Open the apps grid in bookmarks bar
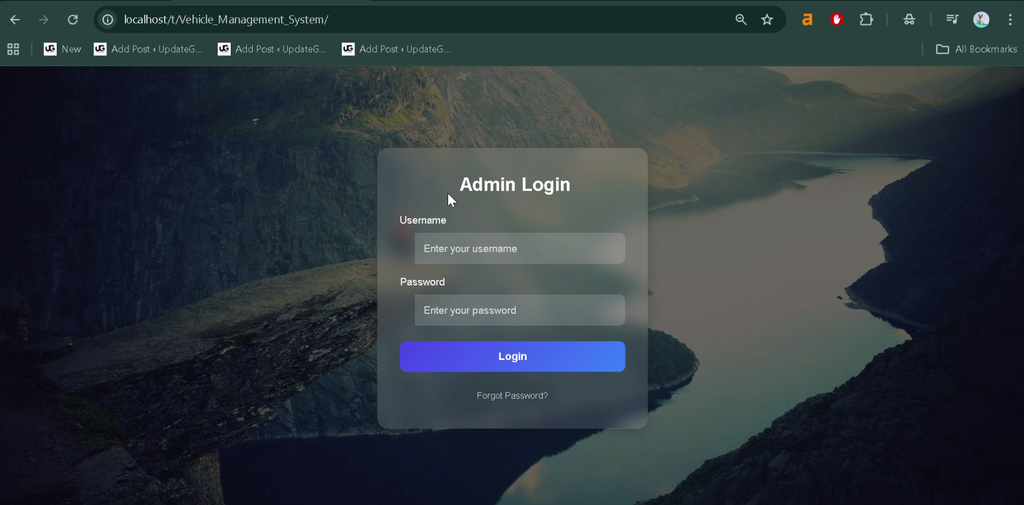This screenshot has width=1024, height=505. pyautogui.click(x=13, y=49)
